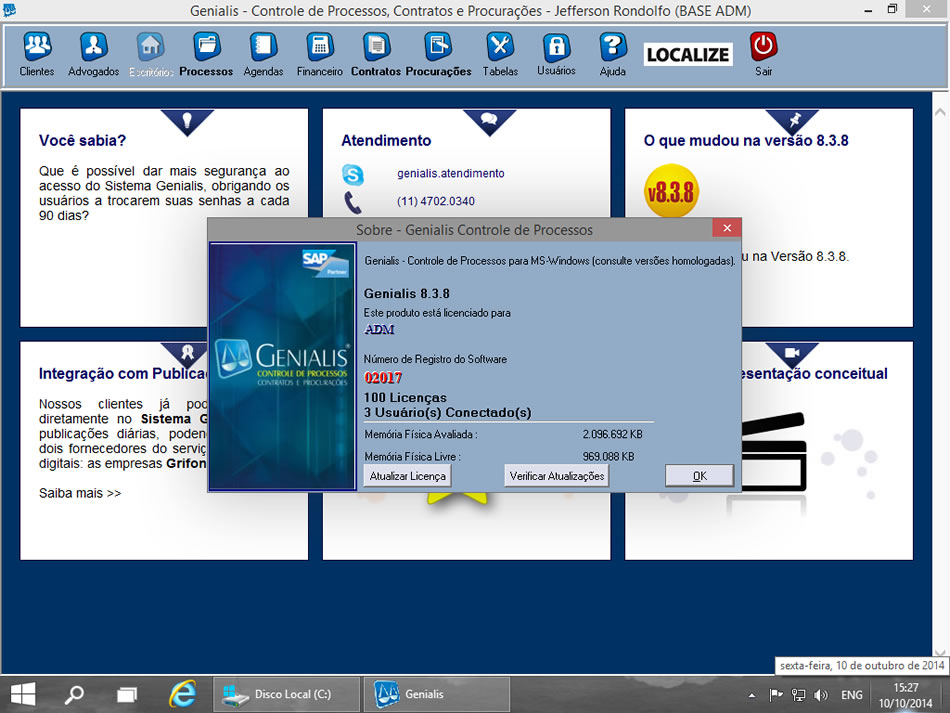
Task: Click the Task View taskbar icon
Action: (127, 694)
